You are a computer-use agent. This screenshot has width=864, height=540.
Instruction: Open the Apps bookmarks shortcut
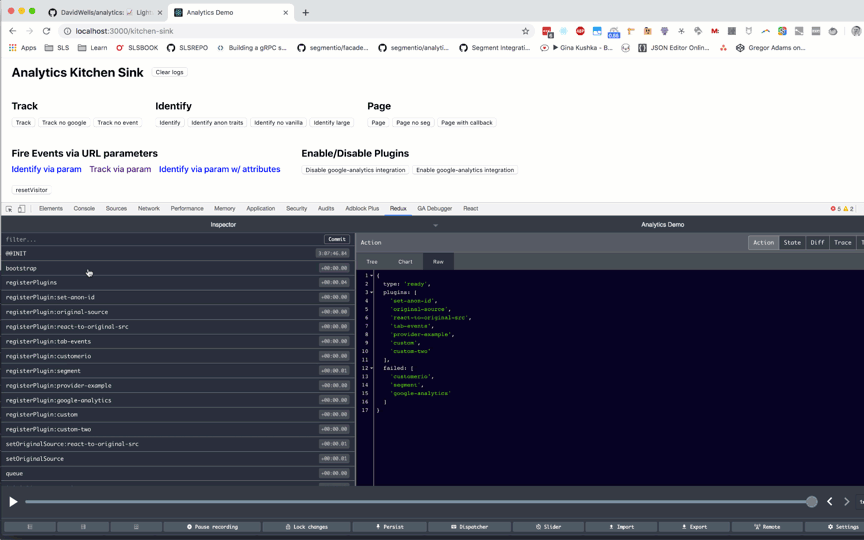pos(23,48)
